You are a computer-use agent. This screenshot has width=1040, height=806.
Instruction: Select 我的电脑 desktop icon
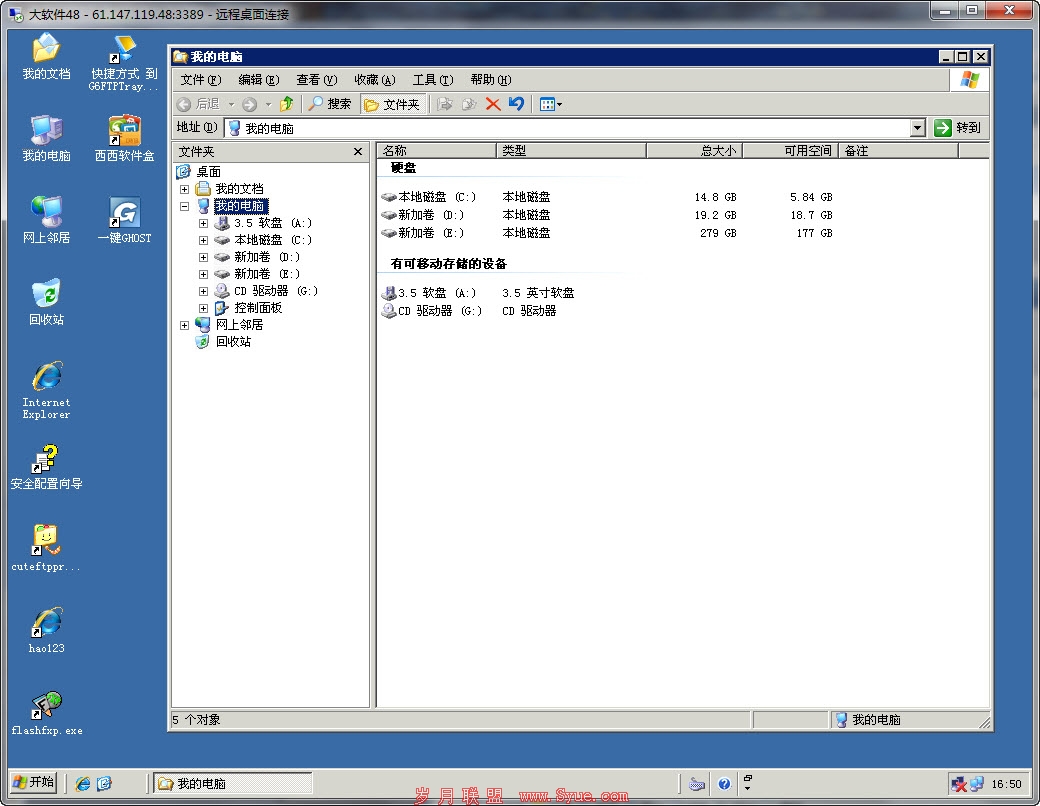point(46,138)
